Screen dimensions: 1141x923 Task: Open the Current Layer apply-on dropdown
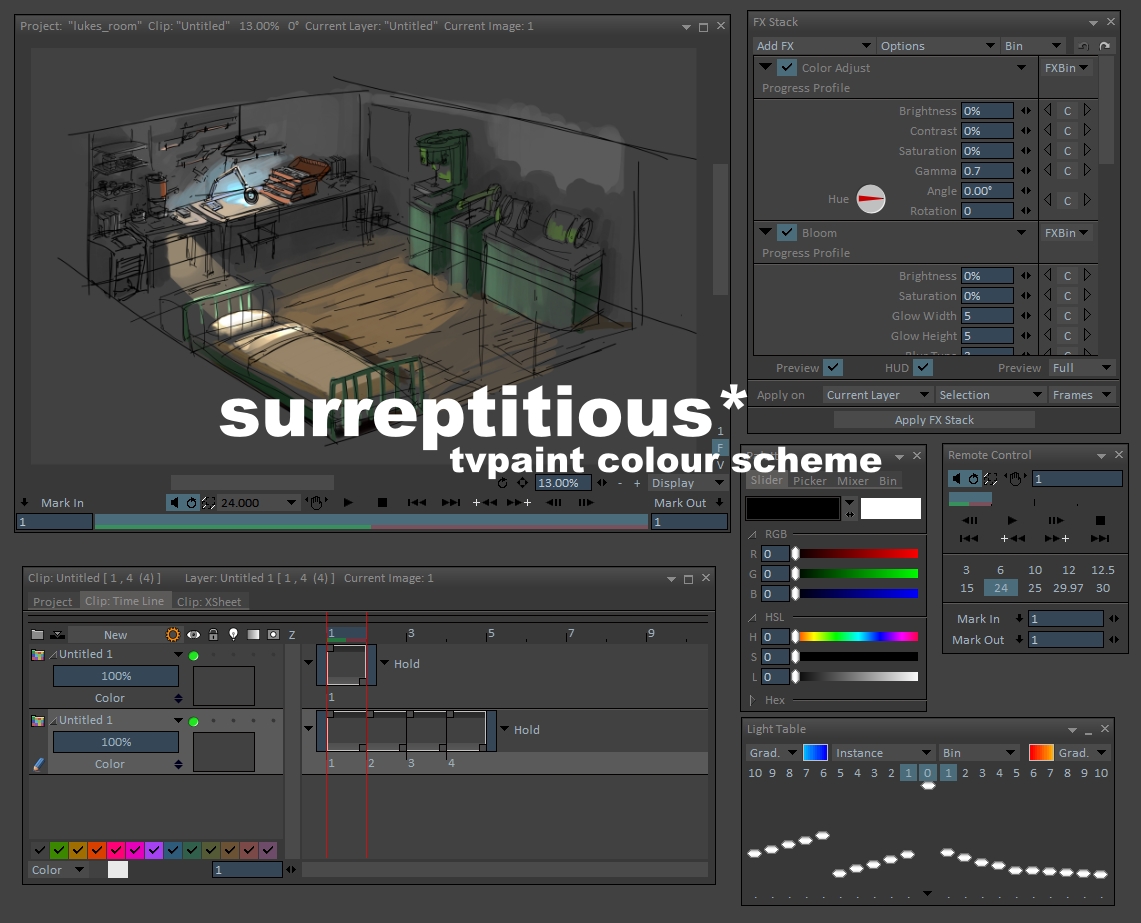pos(878,395)
